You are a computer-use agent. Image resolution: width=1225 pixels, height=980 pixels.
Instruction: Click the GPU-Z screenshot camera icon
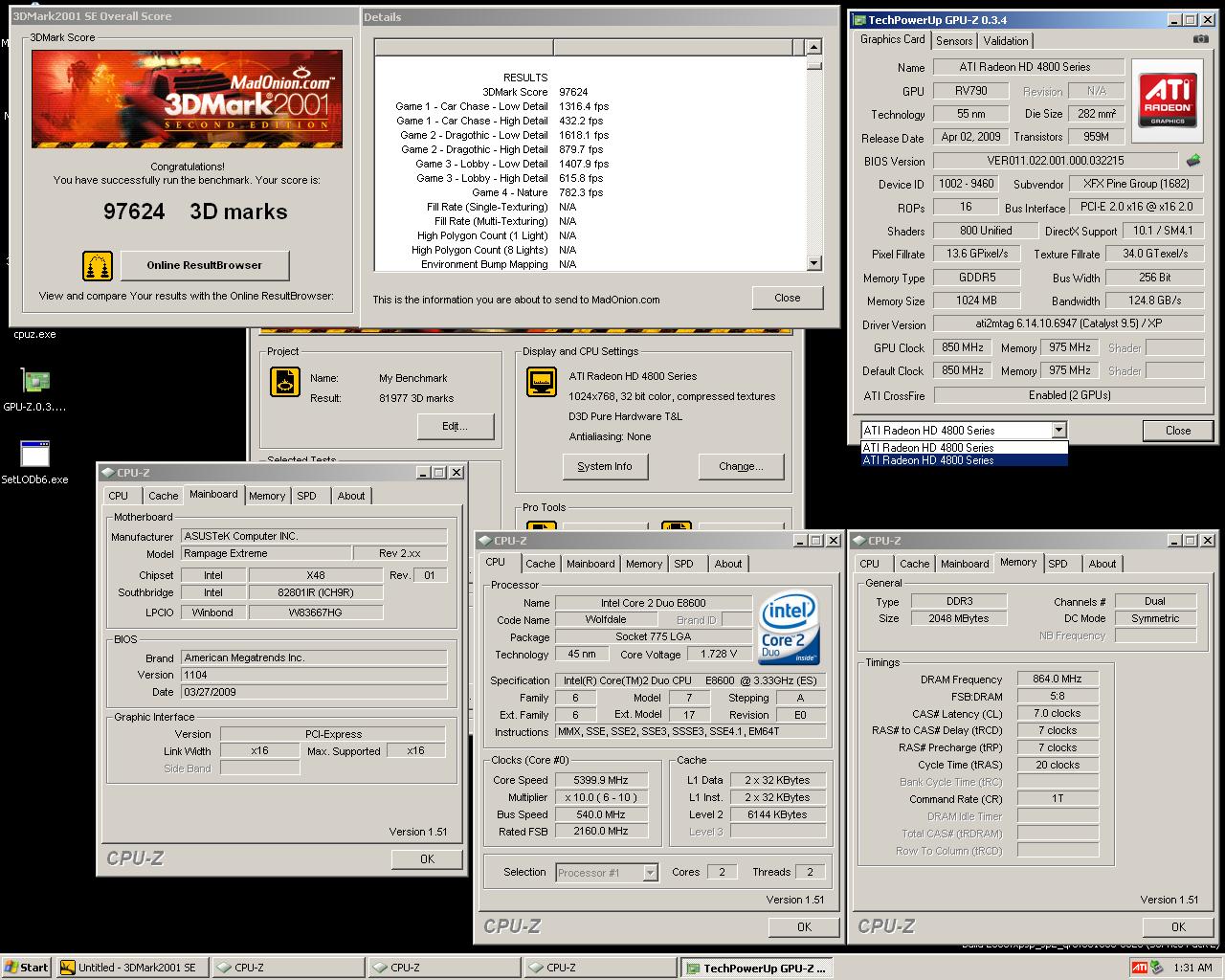[x=1200, y=40]
